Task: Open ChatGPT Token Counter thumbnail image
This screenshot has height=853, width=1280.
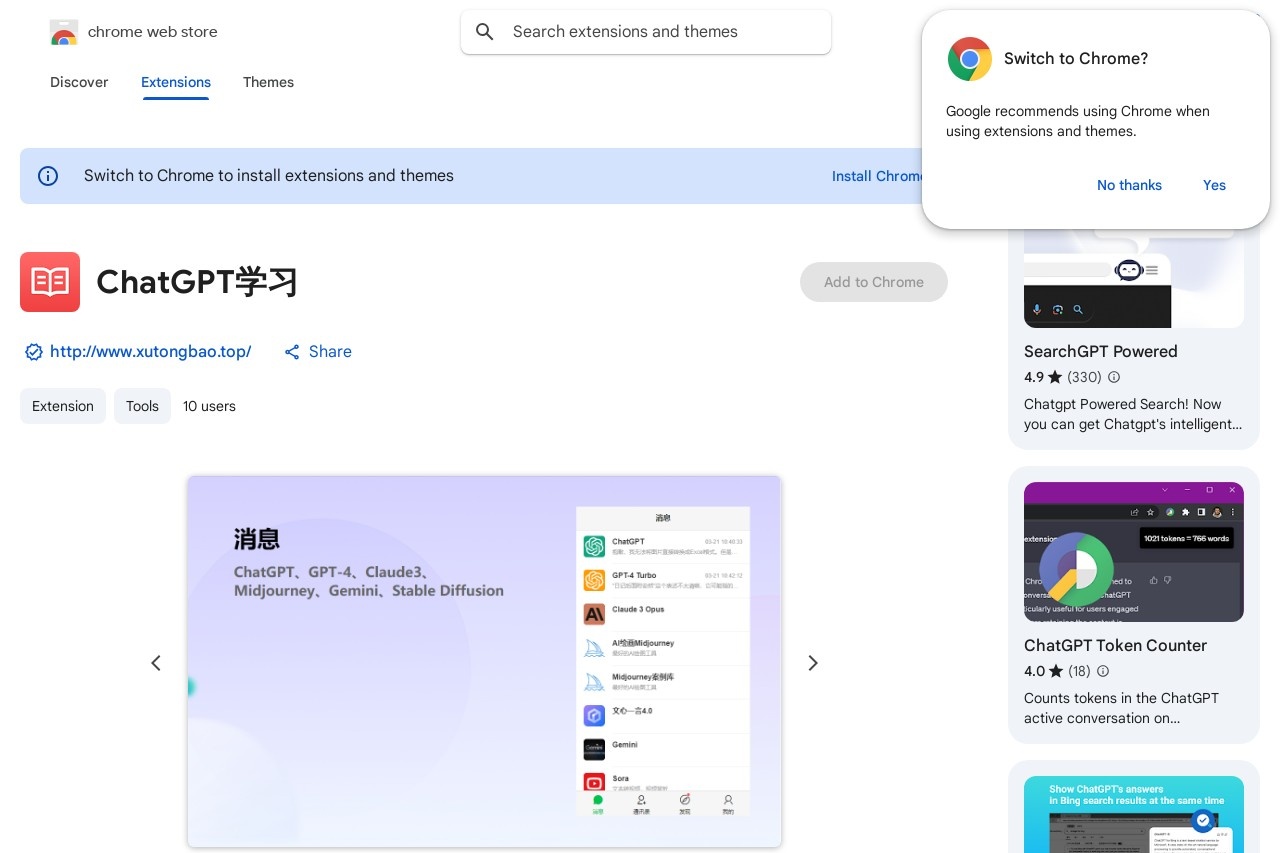Action: pyautogui.click(x=1134, y=552)
